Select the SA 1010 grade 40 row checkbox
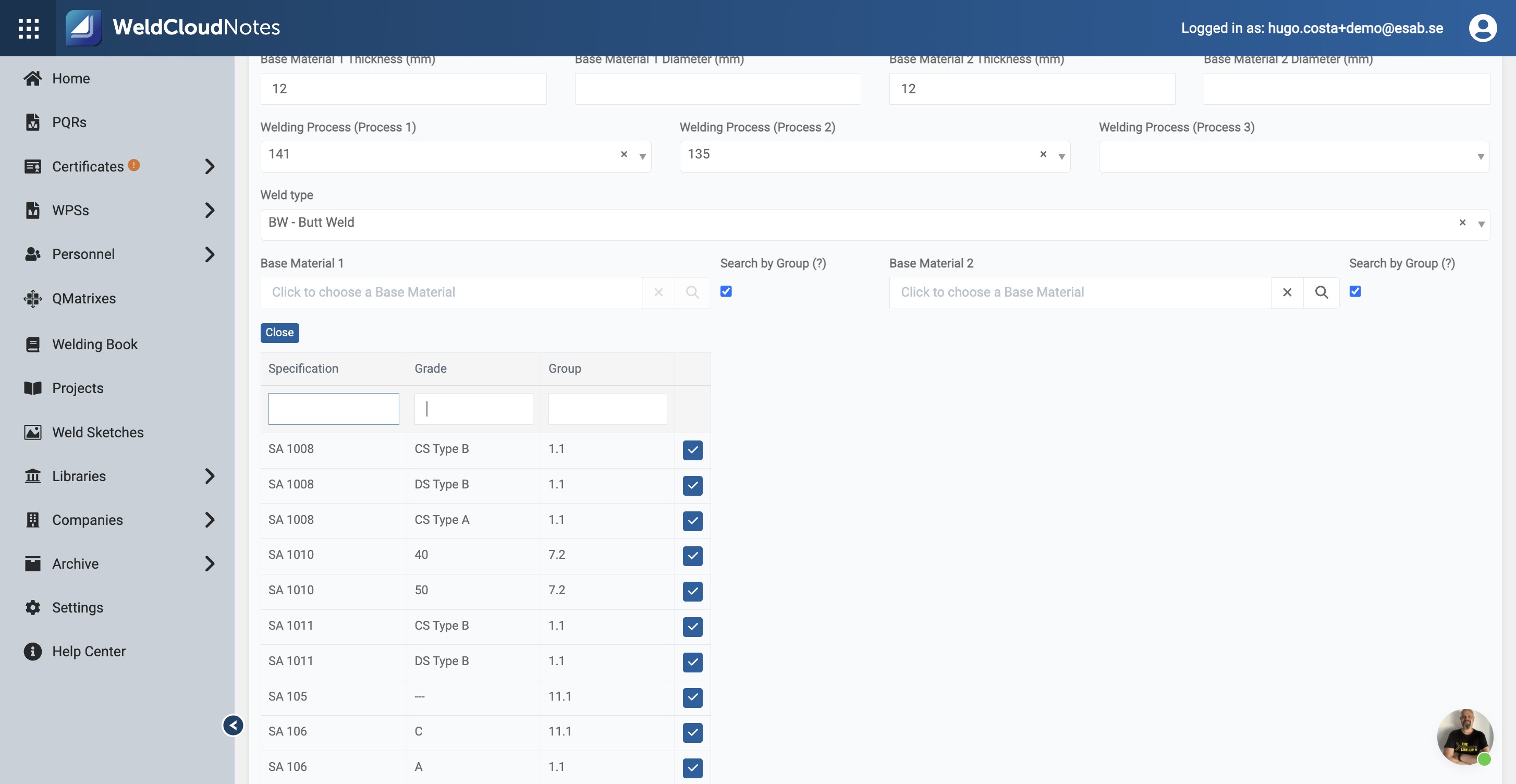This screenshot has width=1516, height=784. pos(693,556)
